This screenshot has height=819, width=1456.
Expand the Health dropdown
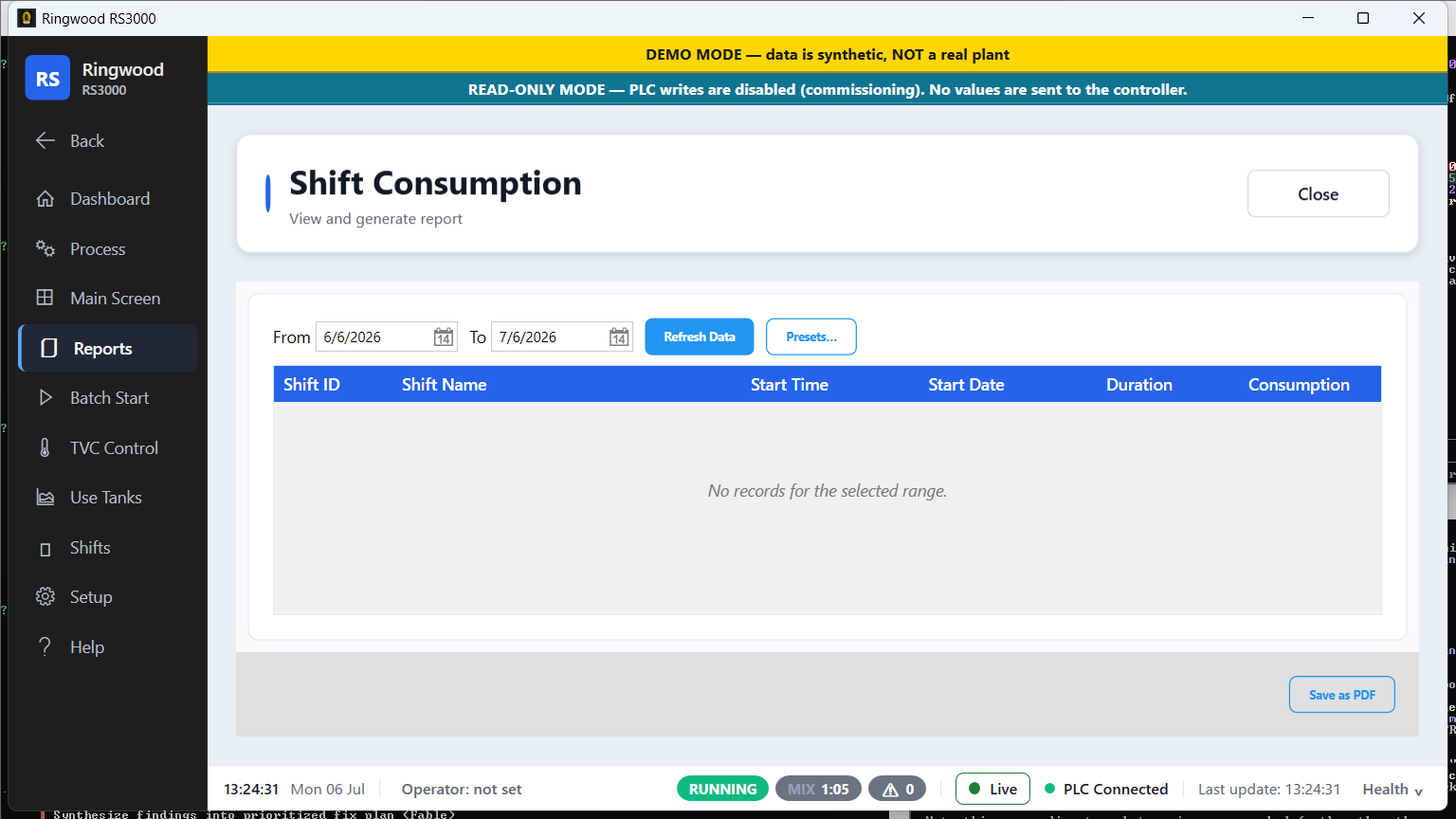tap(1392, 789)
